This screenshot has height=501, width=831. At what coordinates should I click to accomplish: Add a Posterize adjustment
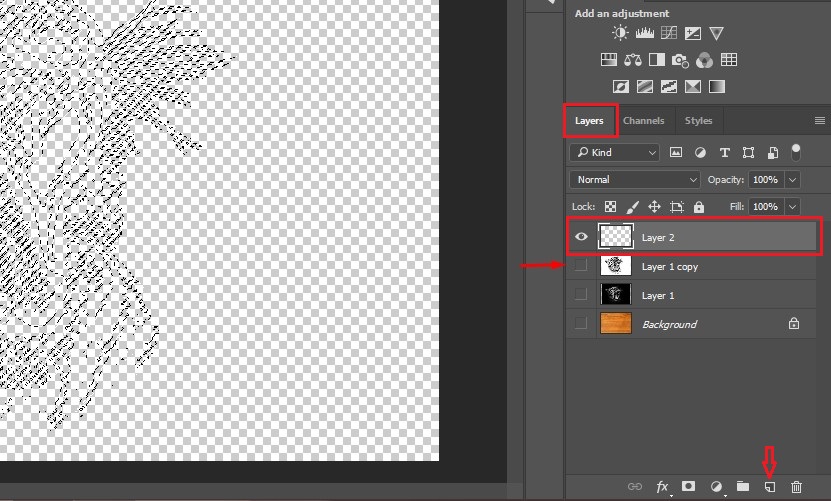644,86
